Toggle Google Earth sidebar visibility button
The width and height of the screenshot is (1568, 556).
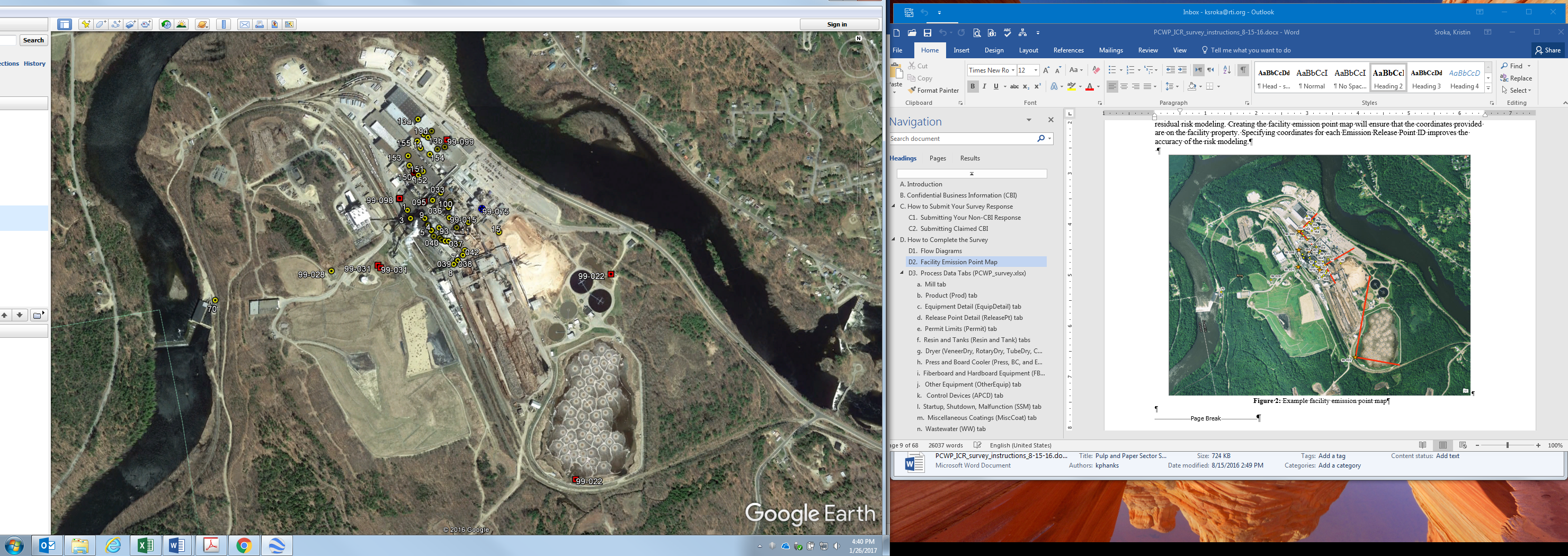pos(65,24)
